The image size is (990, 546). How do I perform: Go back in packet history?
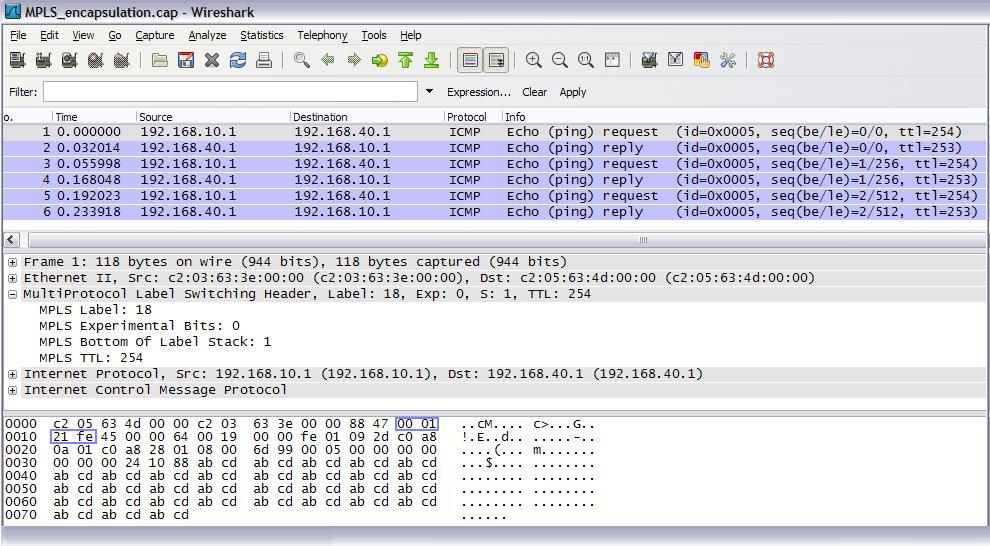pos(328,60)
